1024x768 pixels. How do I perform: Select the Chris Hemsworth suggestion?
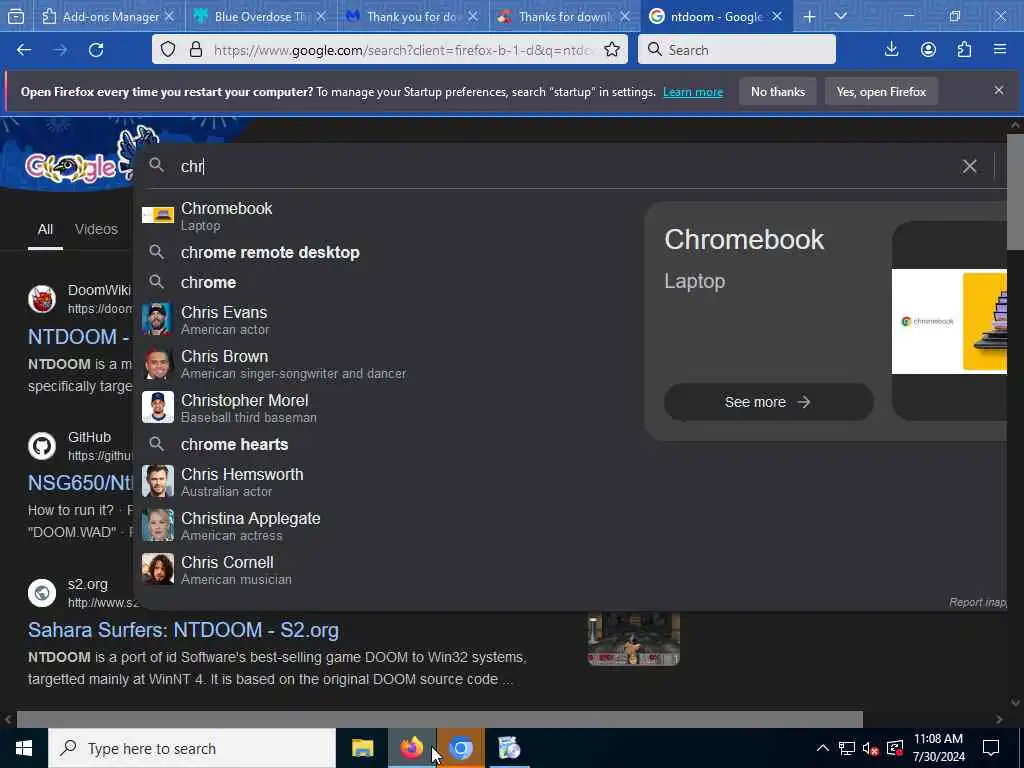coord(387,482)
